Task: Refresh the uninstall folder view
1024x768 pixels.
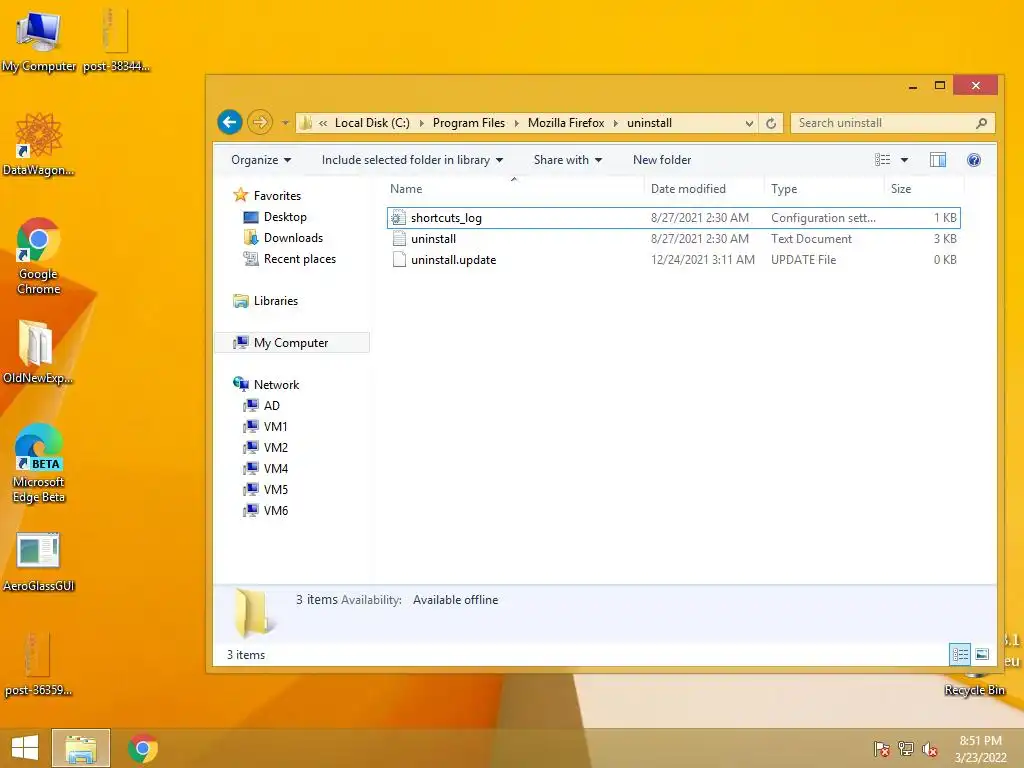Action: point(771,123)
